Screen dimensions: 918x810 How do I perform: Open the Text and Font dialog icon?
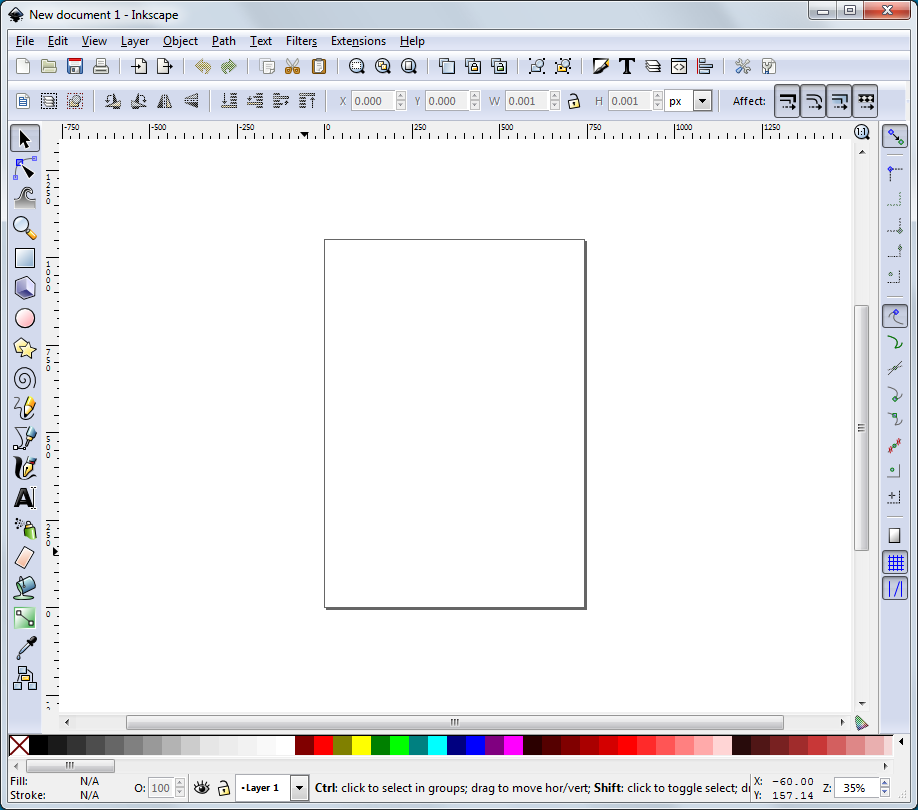[x=626, y=66]
